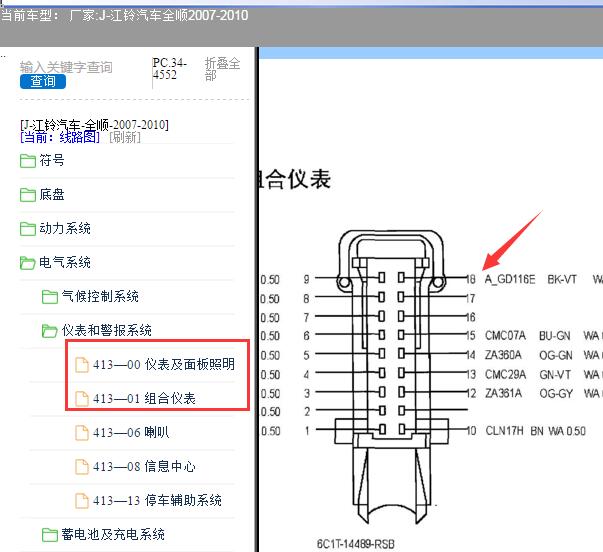Expand the 动力系统 folder
Screen dimensions: 603x552
pyautogui.click(x=65, y=228)
